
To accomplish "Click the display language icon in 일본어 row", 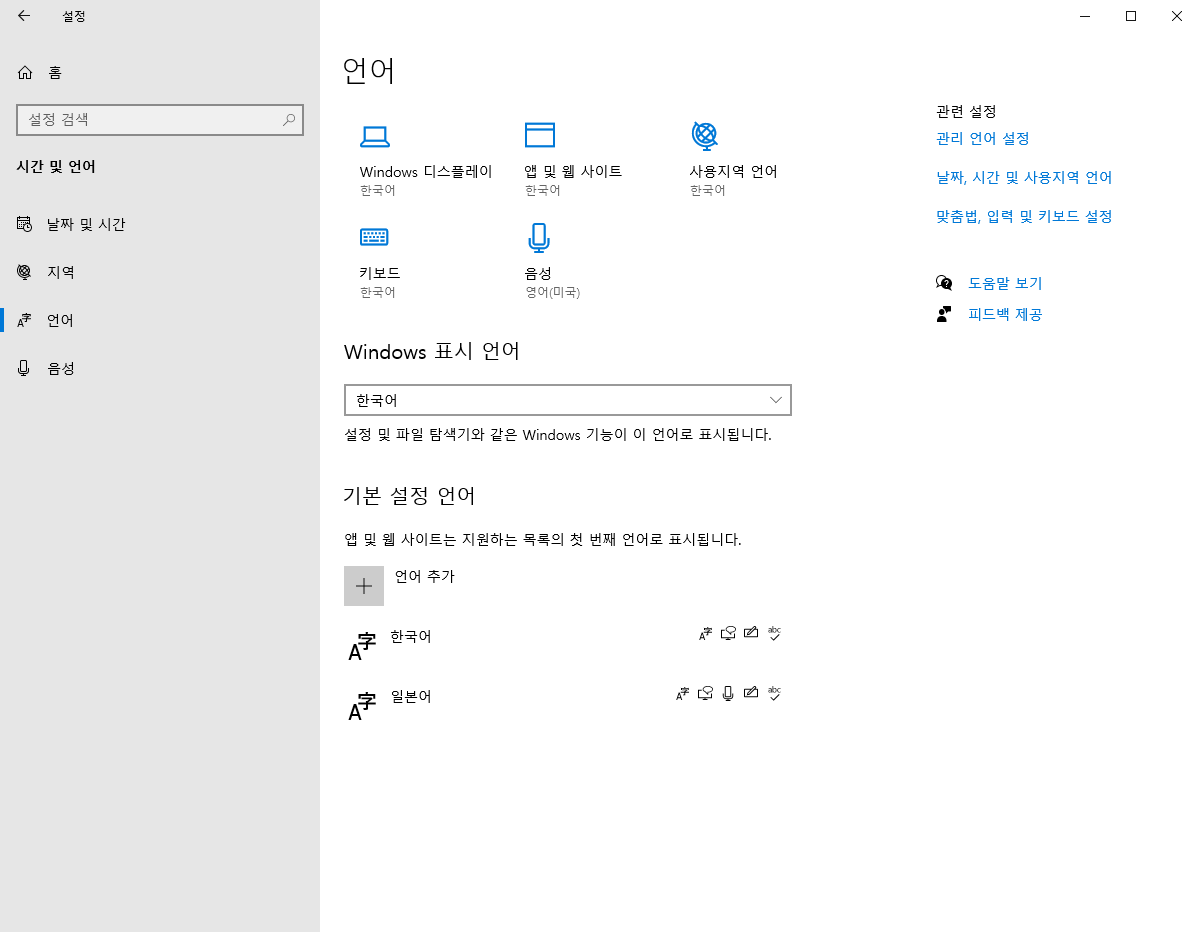I will [x=683, y=693].
